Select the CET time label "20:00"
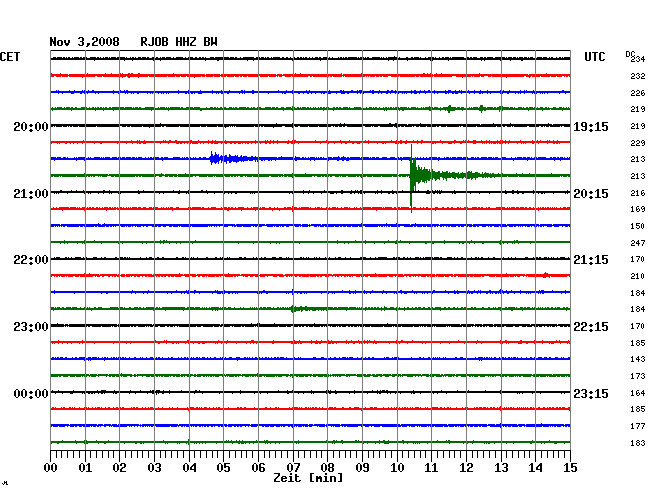Screen dimensions: 650x494 coord(31,126)
